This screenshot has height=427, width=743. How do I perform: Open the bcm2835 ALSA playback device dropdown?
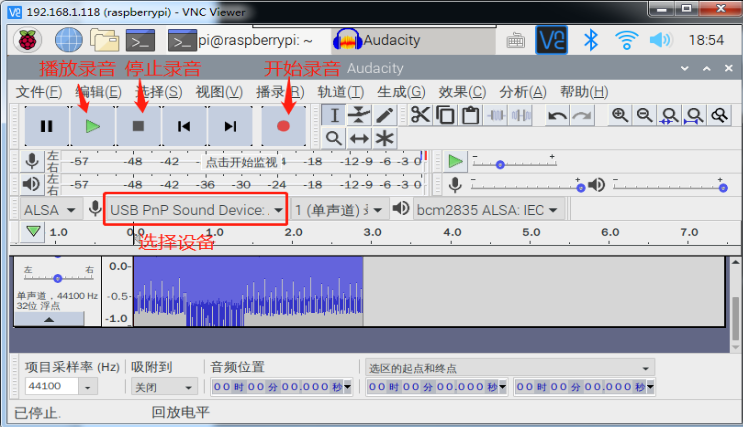click(487, 210)
